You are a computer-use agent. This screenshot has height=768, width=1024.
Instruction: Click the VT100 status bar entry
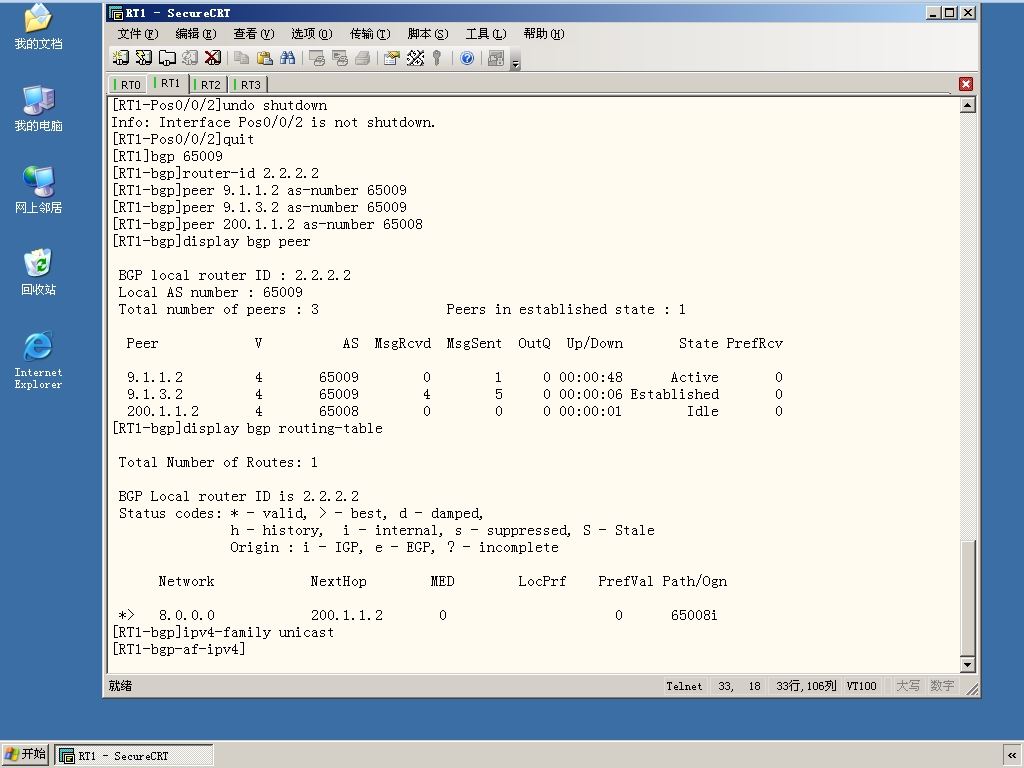pyautogui.click(x=861, y=686)
